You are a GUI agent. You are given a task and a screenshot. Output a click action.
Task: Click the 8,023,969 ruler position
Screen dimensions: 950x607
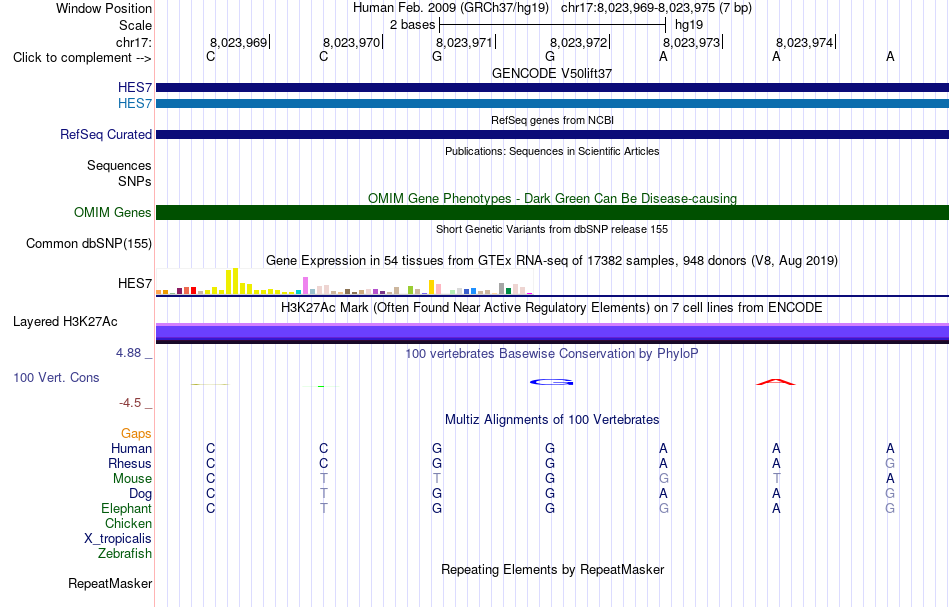[x=238, y=42]
